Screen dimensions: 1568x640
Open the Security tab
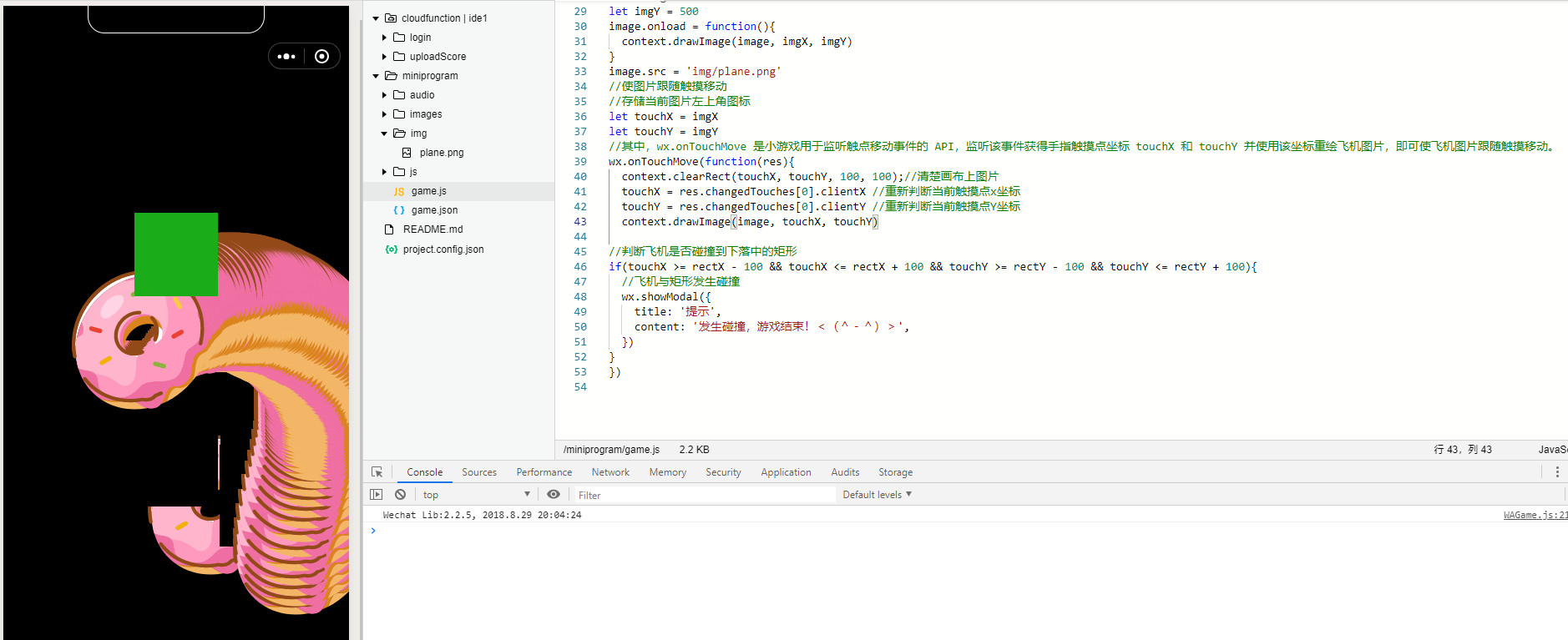click(x=723, y=472)
